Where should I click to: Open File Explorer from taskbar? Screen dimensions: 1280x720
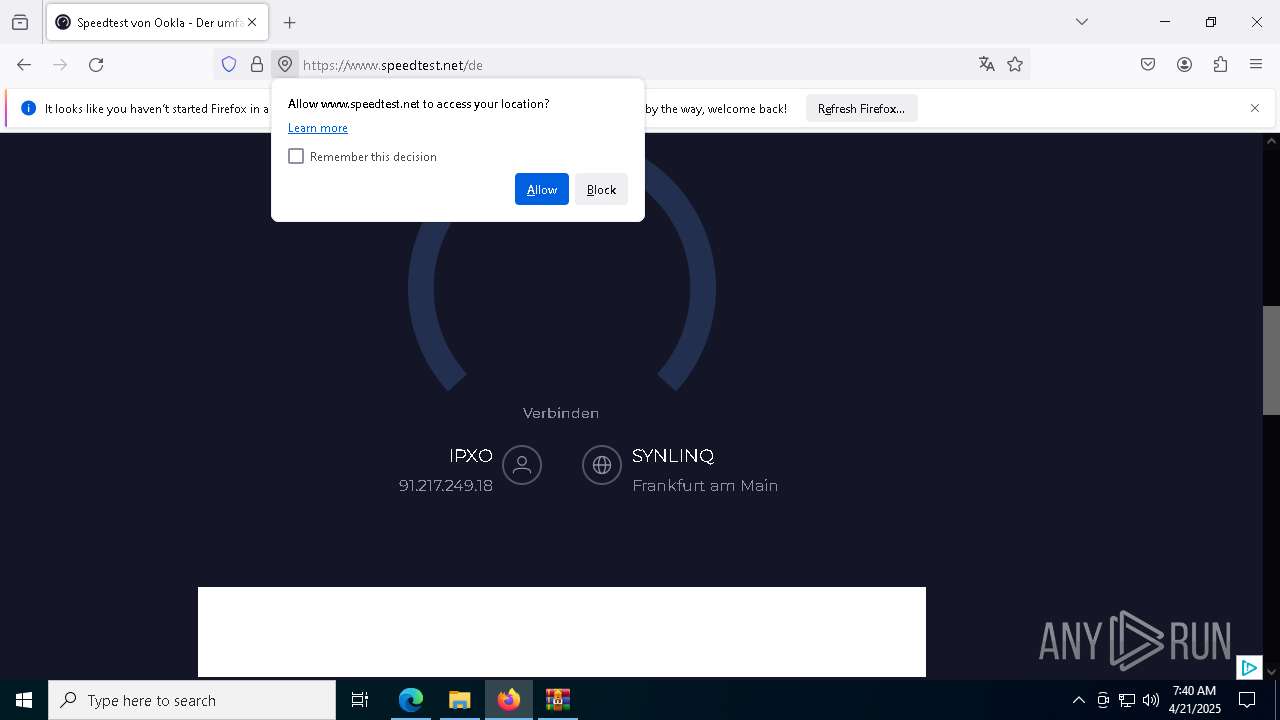(460, 700)
